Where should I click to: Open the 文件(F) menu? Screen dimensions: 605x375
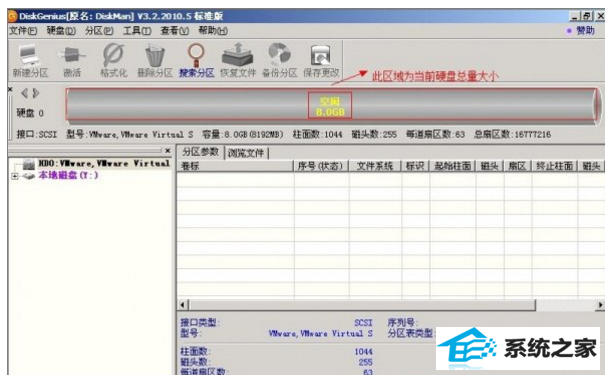[x=23, y=30]
